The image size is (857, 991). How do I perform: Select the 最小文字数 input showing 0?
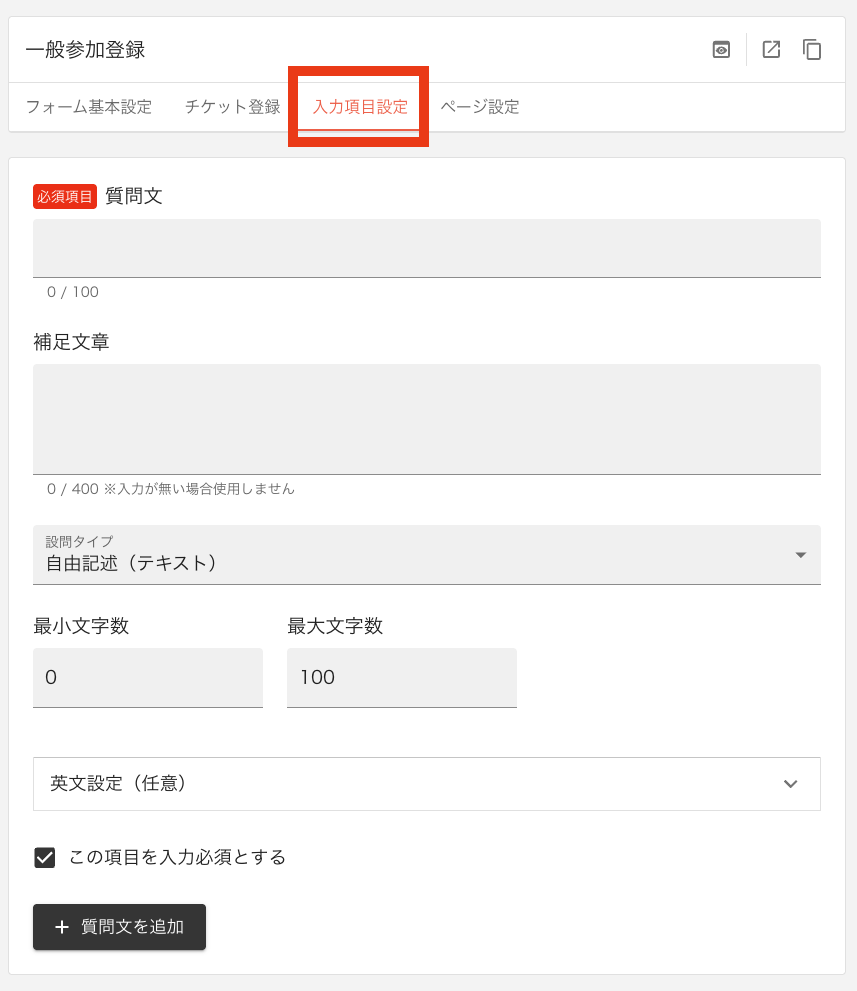pos(148,677)
